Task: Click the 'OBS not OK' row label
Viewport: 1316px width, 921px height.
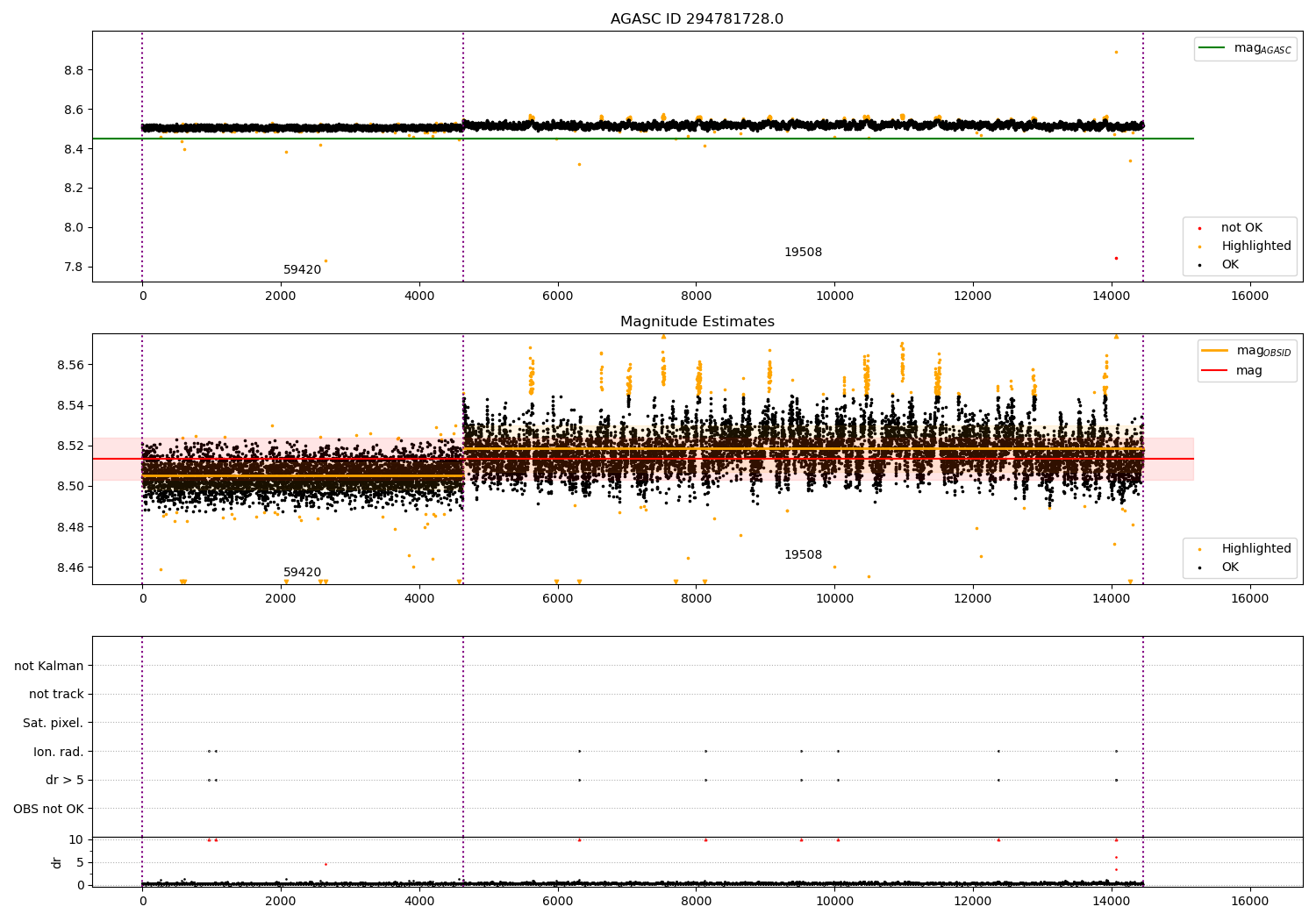Action: click(x=48, y=809)
